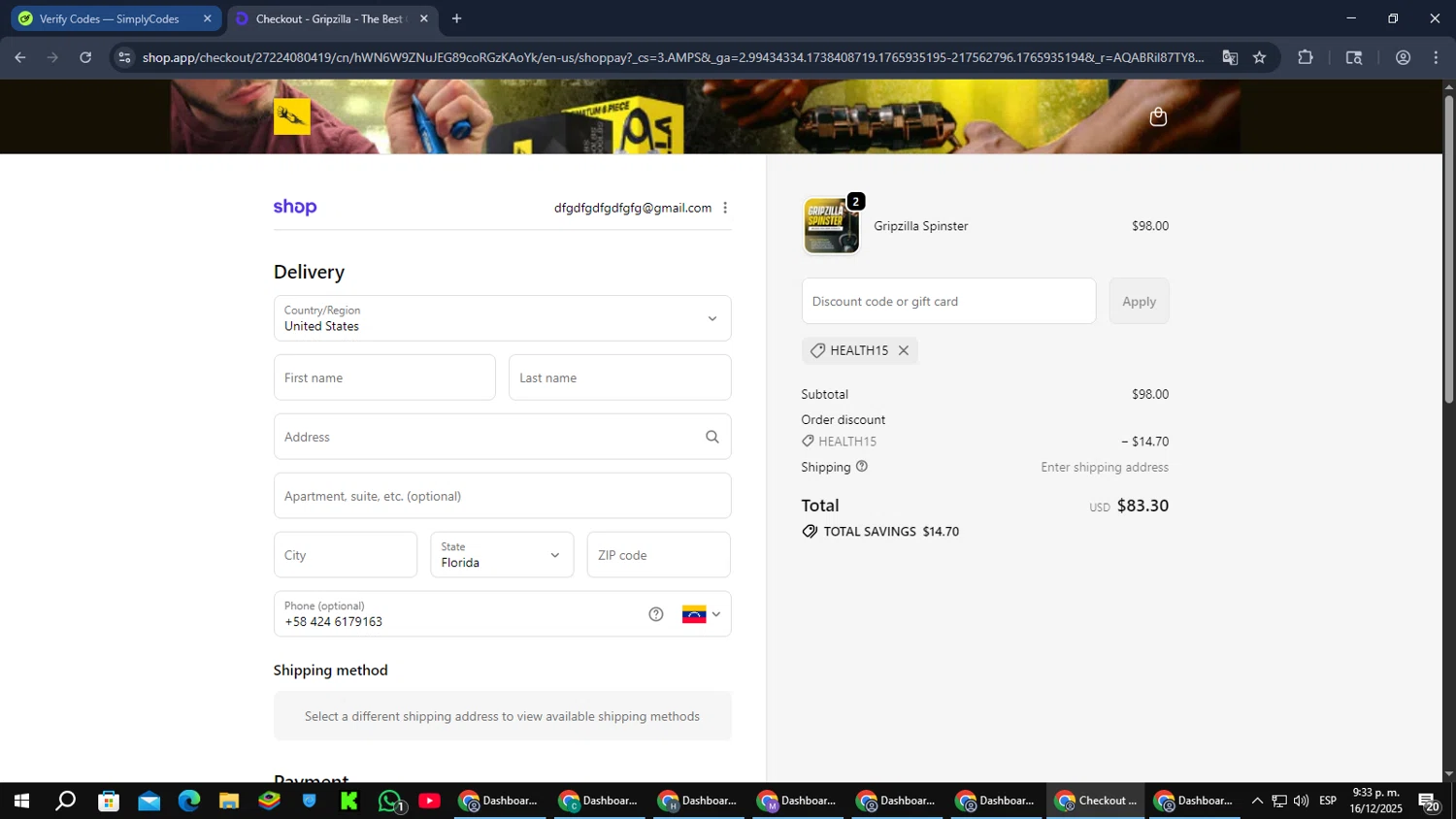The height and width of the screenshot is (819, 1456).
Task: Close the Verify Codes SimplyCodes tab
Action: click(207, 18)
